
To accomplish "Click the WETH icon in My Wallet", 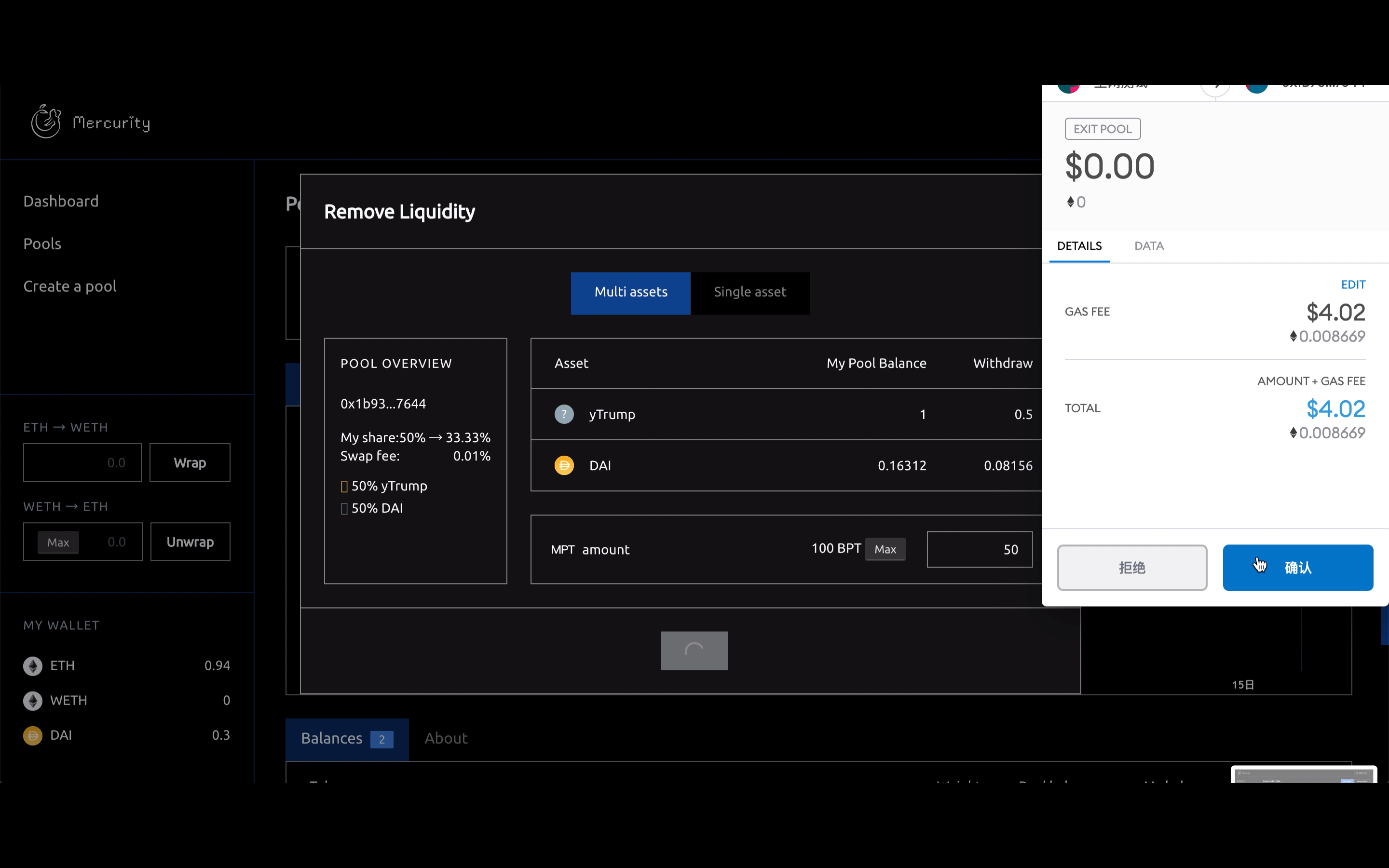I will [x=33, y=700].
